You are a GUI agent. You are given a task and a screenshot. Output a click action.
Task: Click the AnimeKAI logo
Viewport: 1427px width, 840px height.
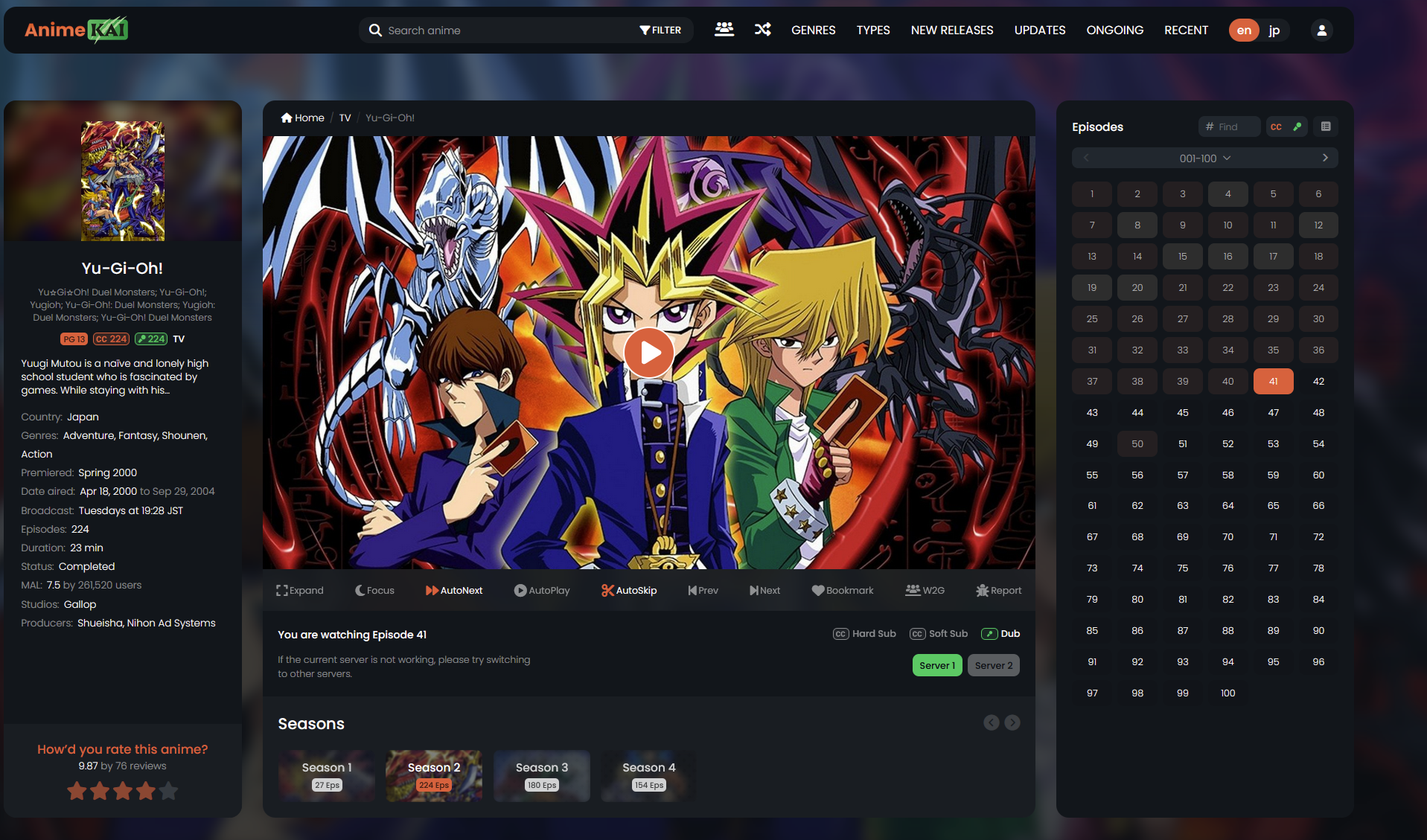76,30
